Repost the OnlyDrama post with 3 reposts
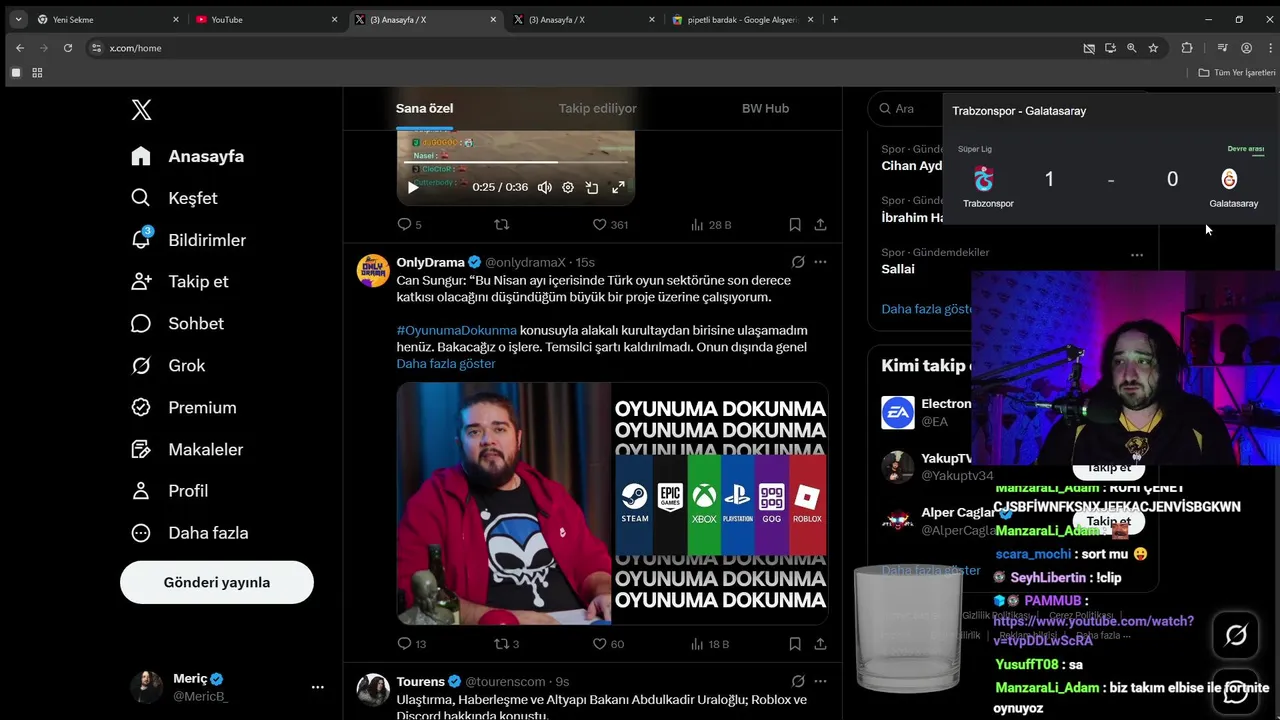Screen dimensions: 1280x720 point(507,644)
